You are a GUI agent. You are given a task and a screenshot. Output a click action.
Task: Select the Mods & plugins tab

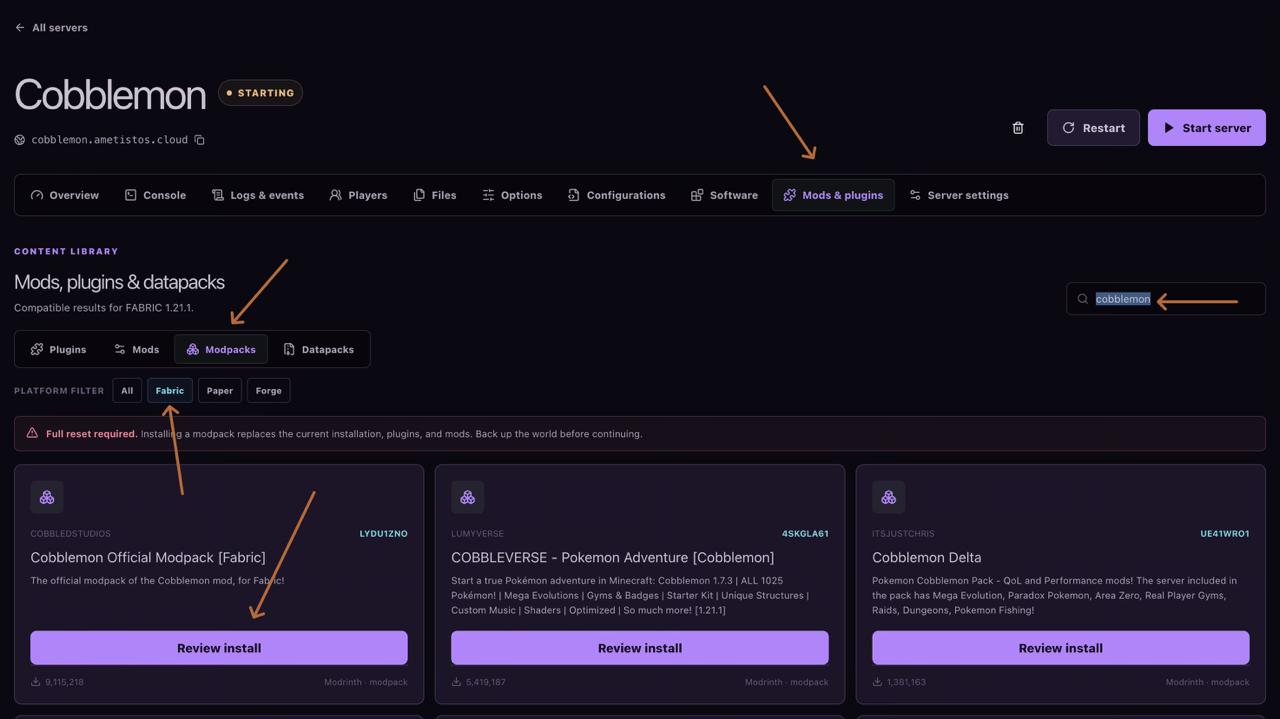[833, 195]
